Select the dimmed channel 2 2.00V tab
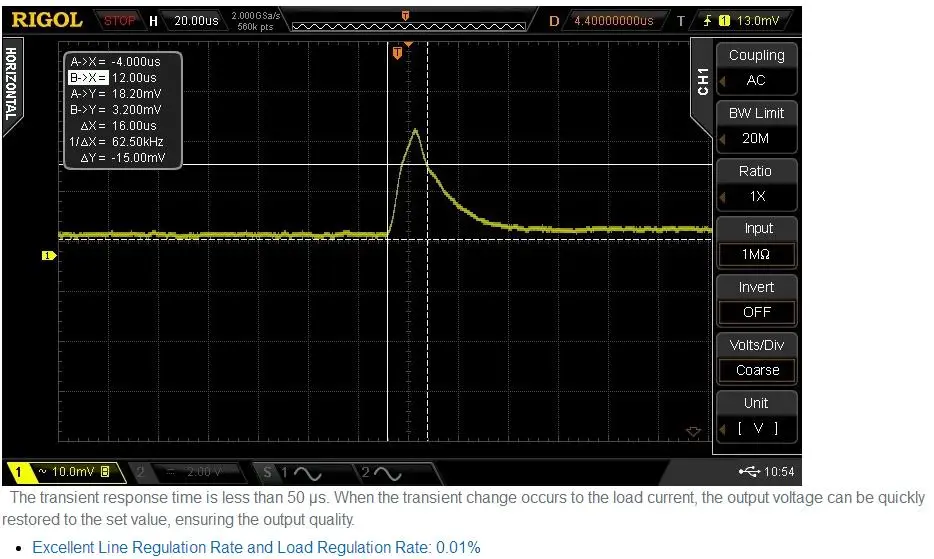The image size is (934, 559). coord(189,472)
